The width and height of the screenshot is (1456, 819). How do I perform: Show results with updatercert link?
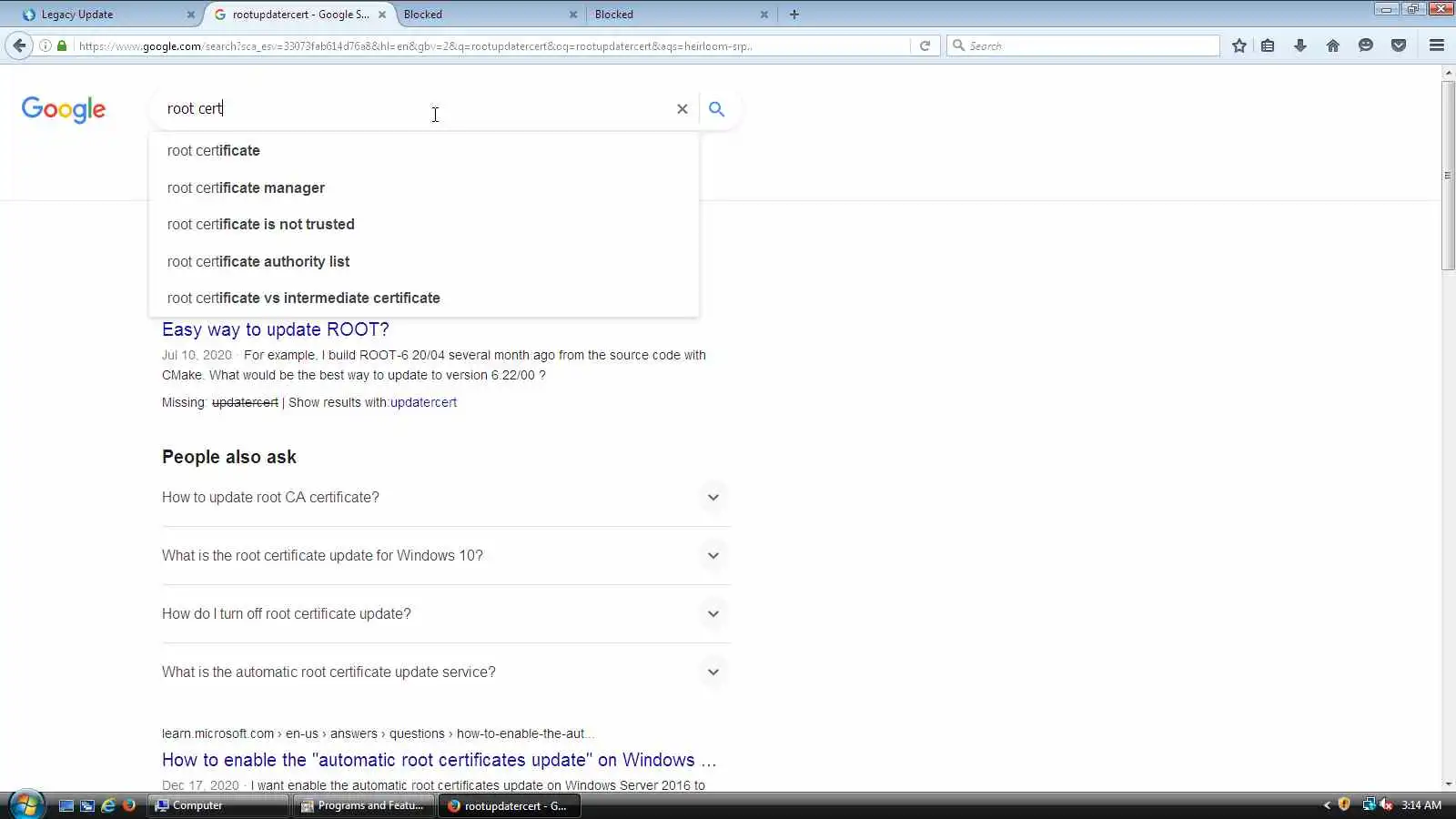coord(423,402)
